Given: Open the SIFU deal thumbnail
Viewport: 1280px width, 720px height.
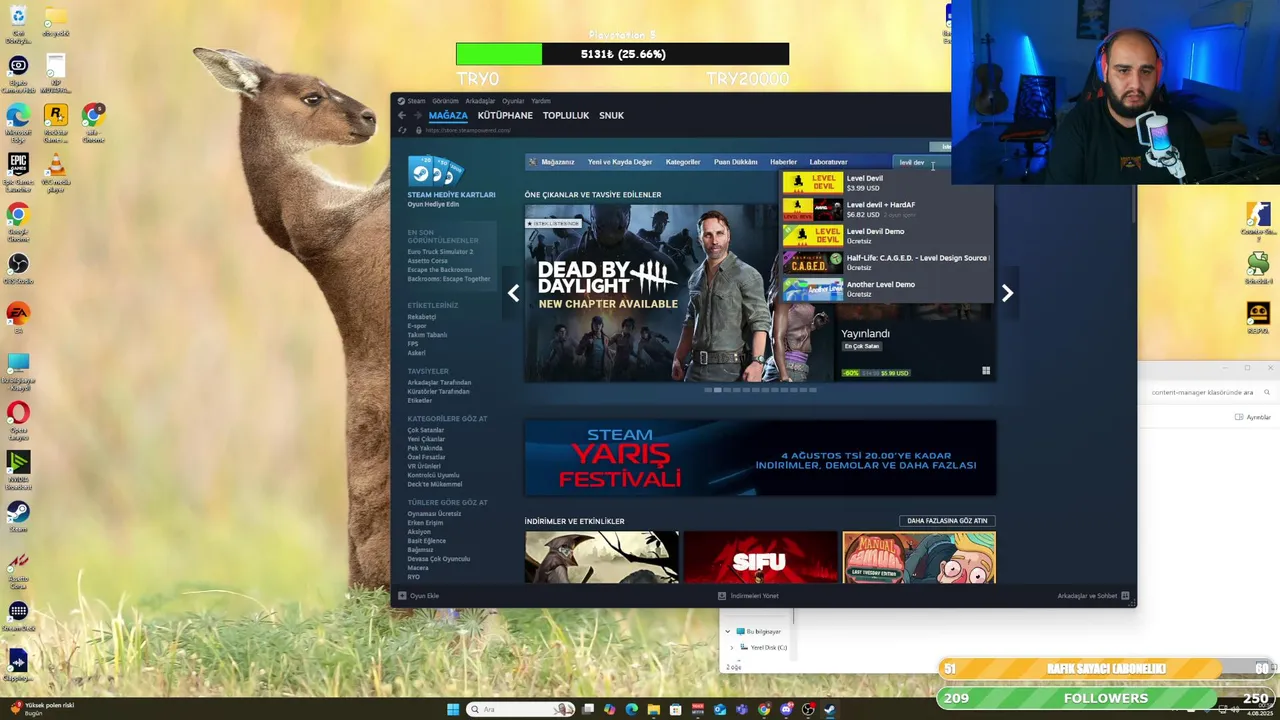Looking at the screenshot, I should tap(760, 558).
